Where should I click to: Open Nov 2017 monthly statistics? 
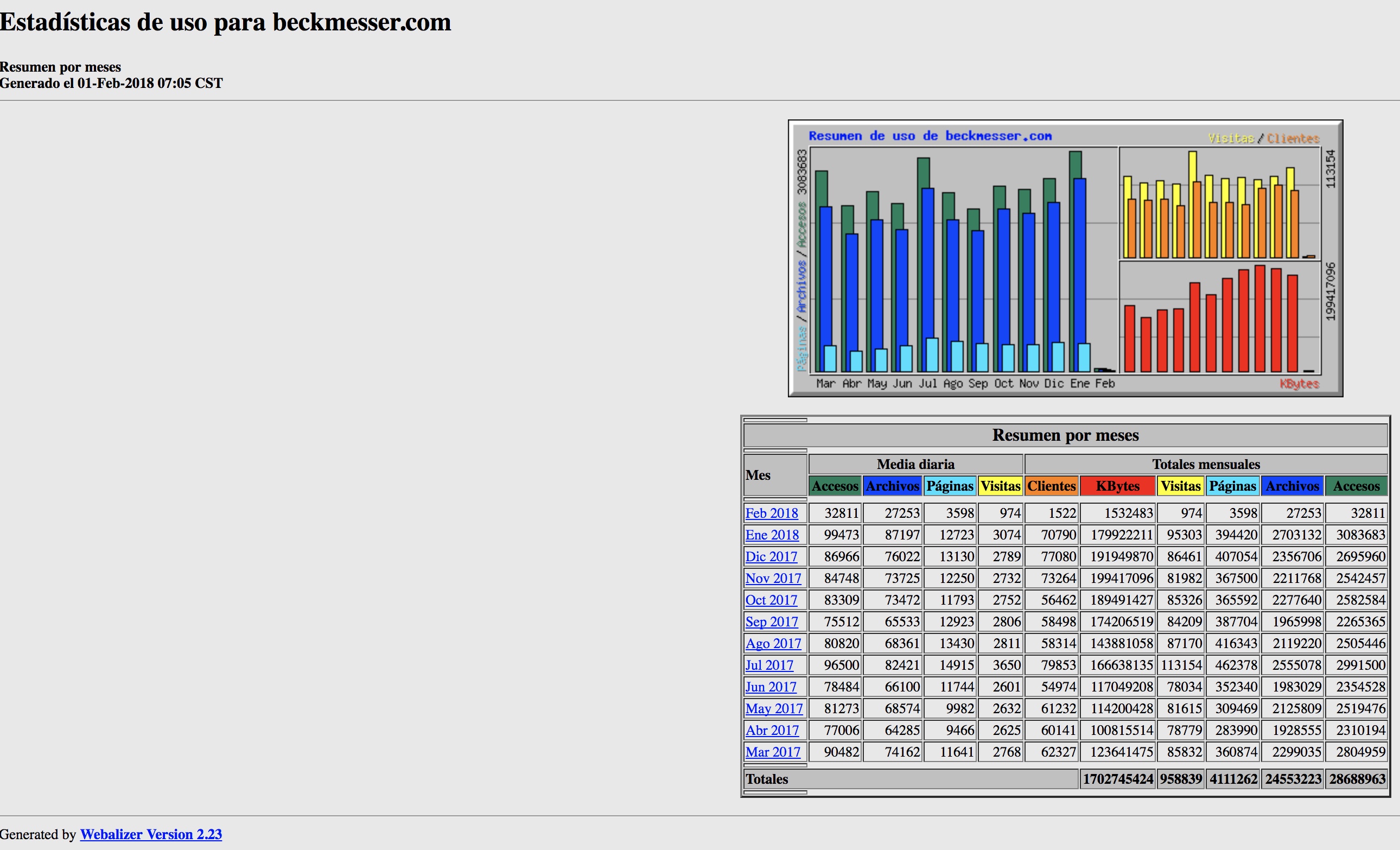tap(773, 579)
